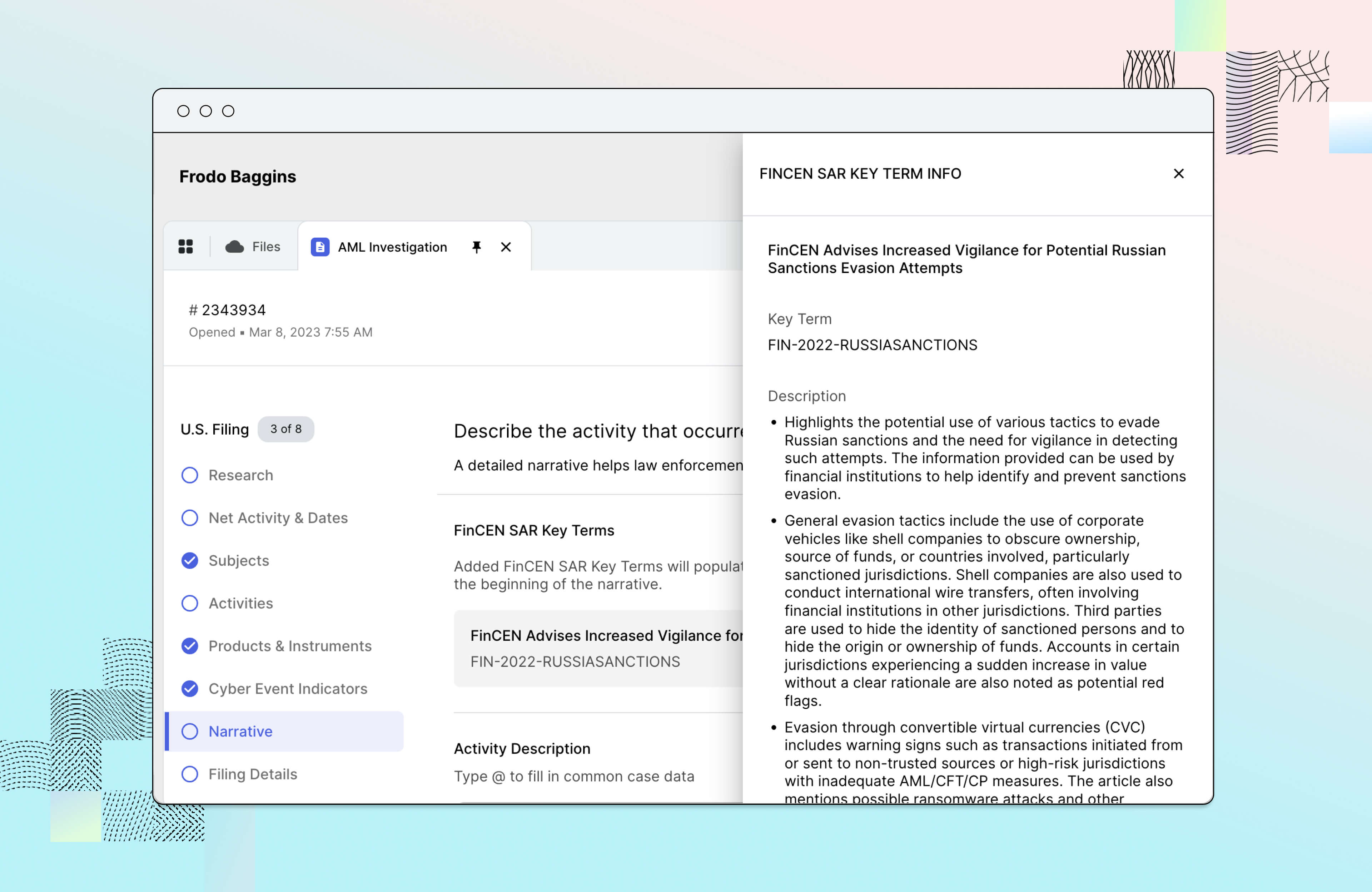The width and height of the screenshot is (1372, 892).
Task: Switch to the Files tab
Action: click(253, 247)
